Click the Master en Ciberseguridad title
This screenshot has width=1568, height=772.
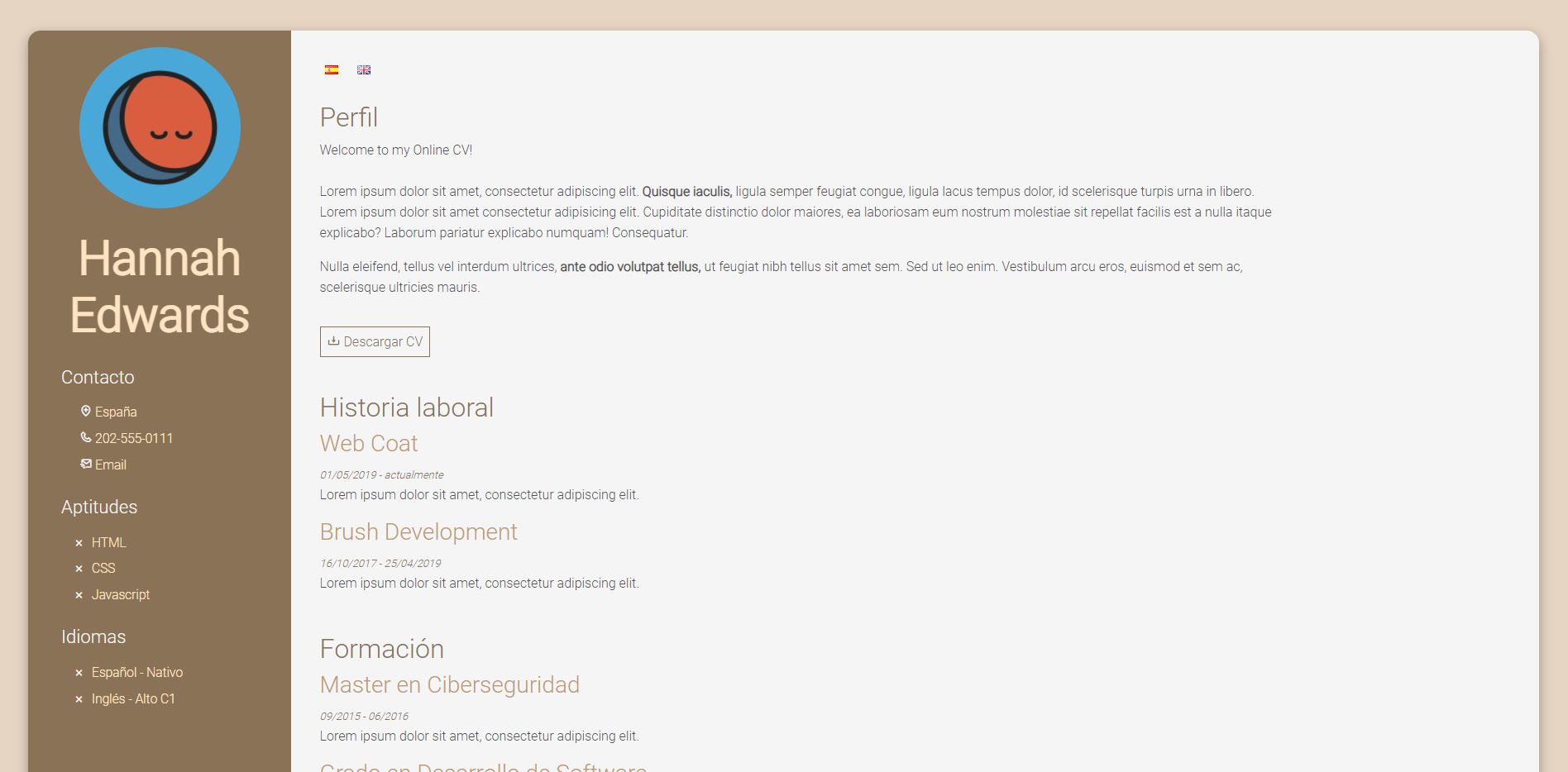[x=450, y=684]
